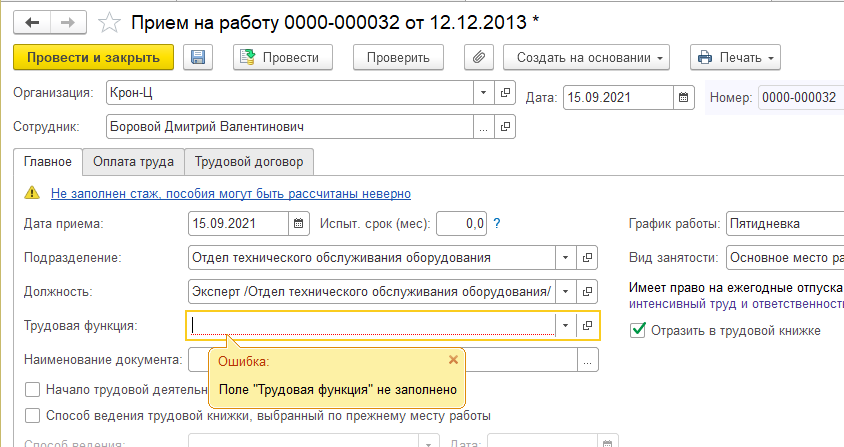This screenshot has width=844, height=447.
Task: Go forward with the right arrow button
Action: click(68, 23)
